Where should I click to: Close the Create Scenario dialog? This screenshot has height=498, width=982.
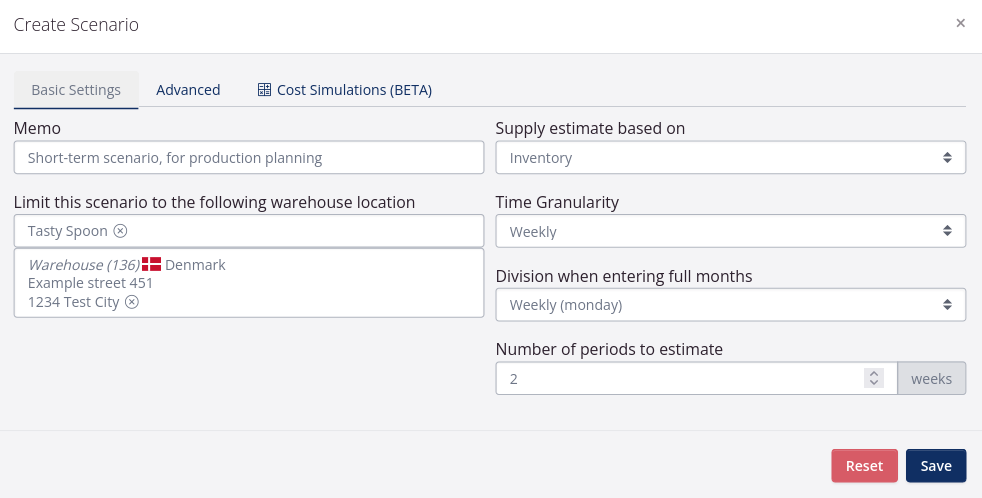tap(960, 23)
